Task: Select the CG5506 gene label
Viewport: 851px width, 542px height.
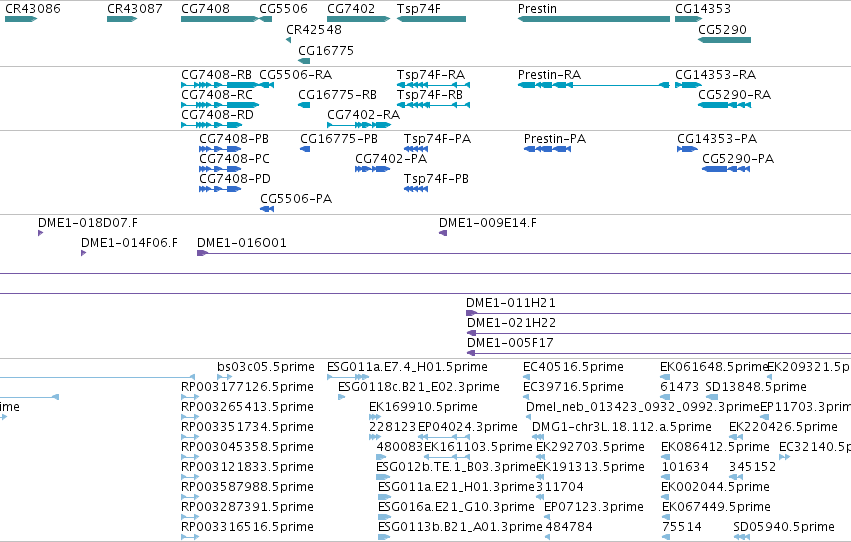Action: click(x=283, y=9)
